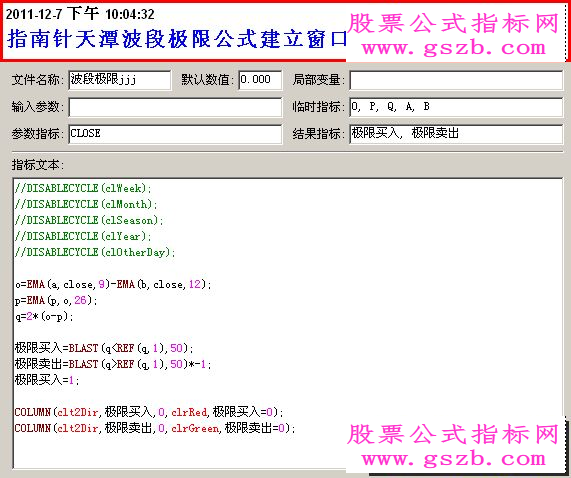Click the 默认数值 field showing 0.000
Viewport: 571px width, 478px height.
coord(260,80)
